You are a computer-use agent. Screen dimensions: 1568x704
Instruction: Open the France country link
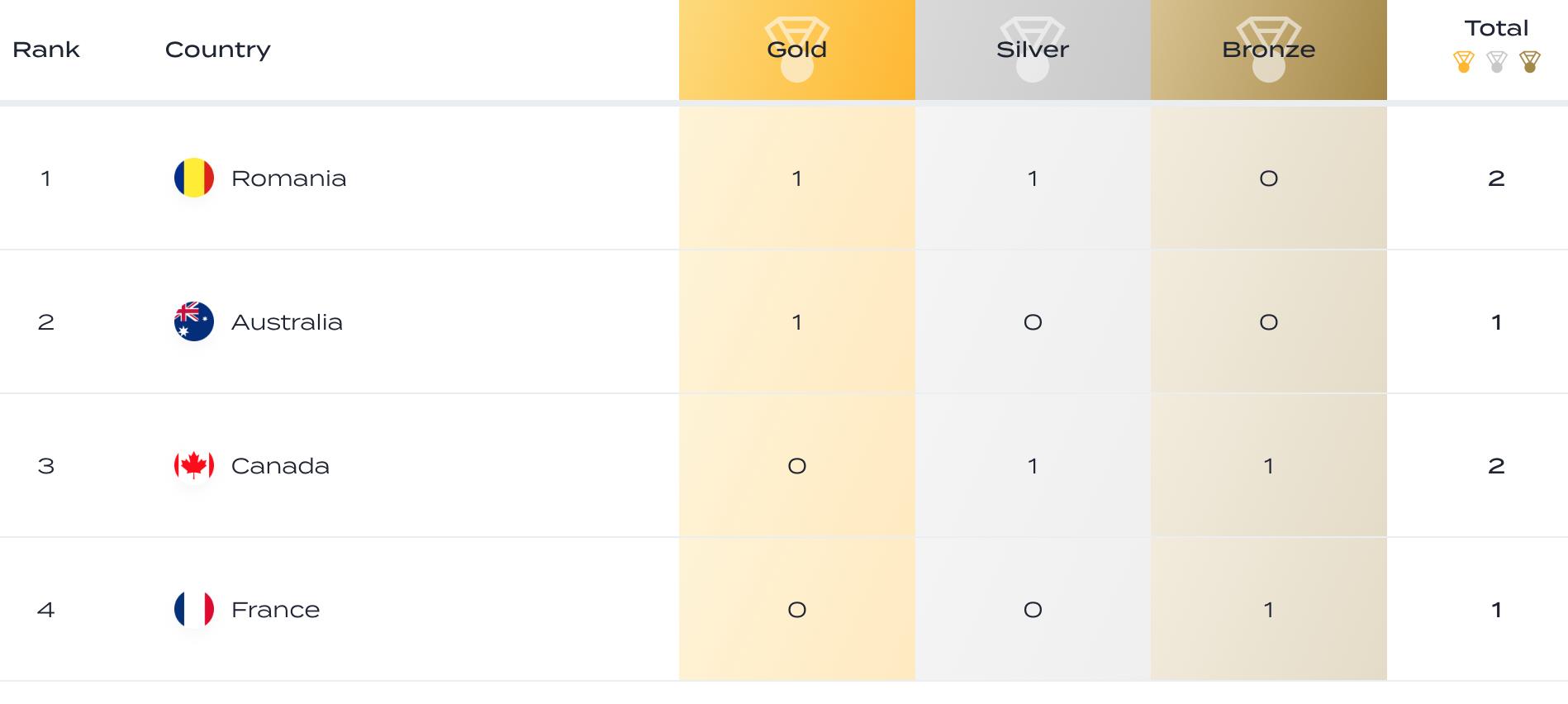coord(275,610)
